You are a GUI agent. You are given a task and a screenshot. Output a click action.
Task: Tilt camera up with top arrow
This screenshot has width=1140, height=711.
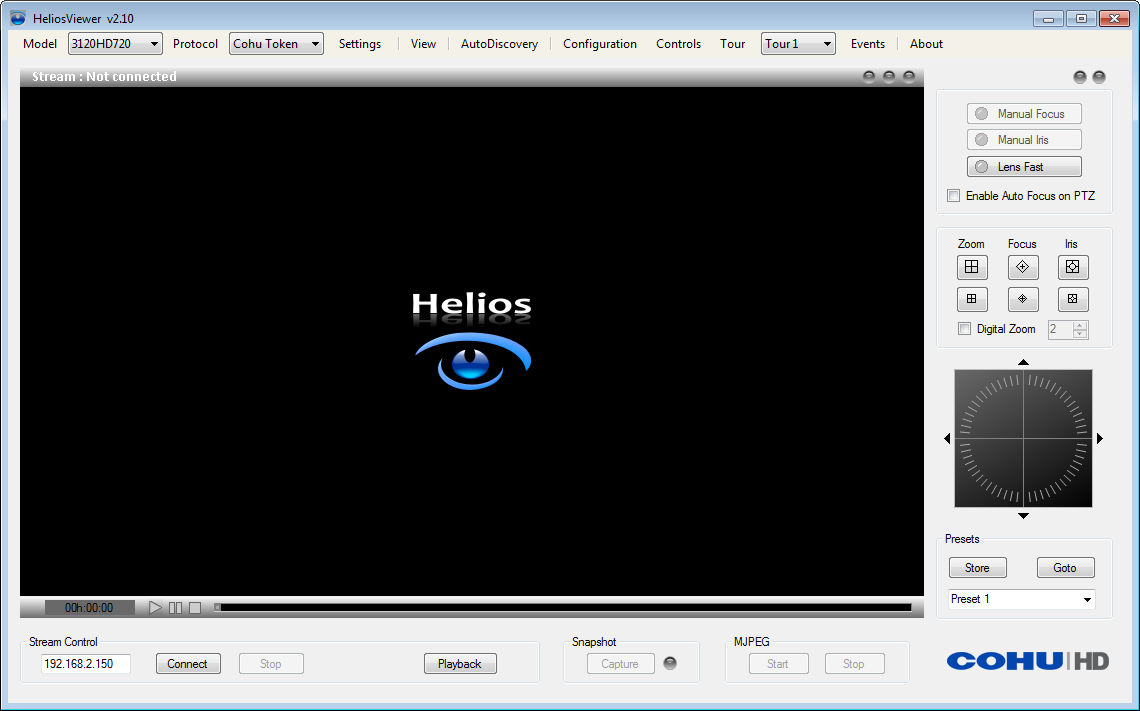[x=1023, y=361]
